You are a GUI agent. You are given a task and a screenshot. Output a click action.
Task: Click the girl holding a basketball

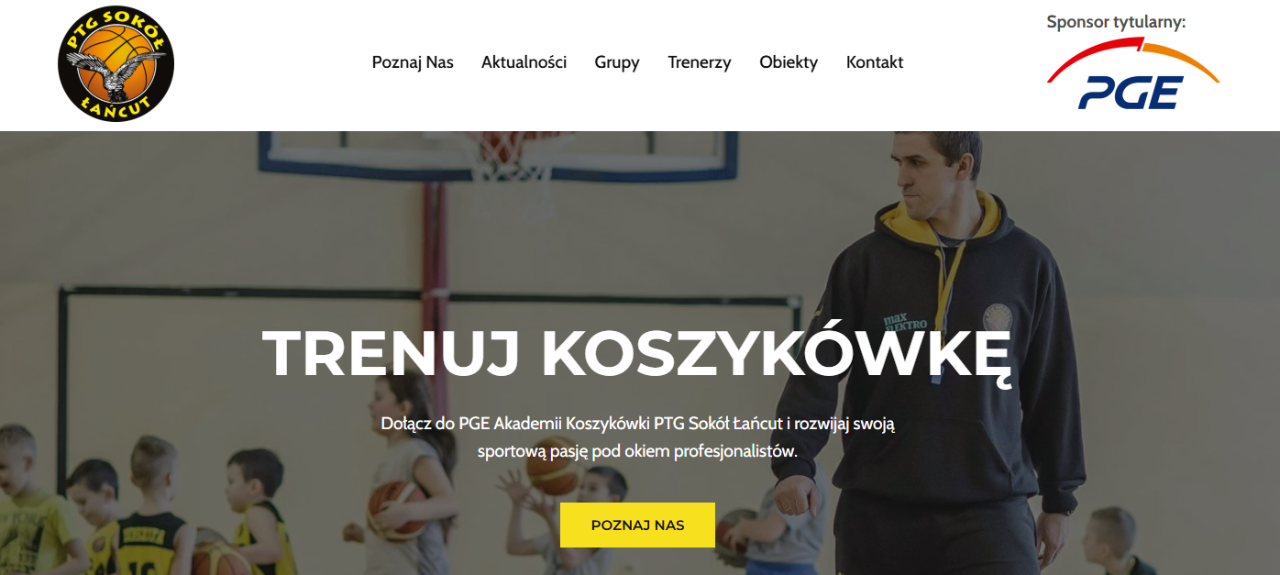coord(408,478)
